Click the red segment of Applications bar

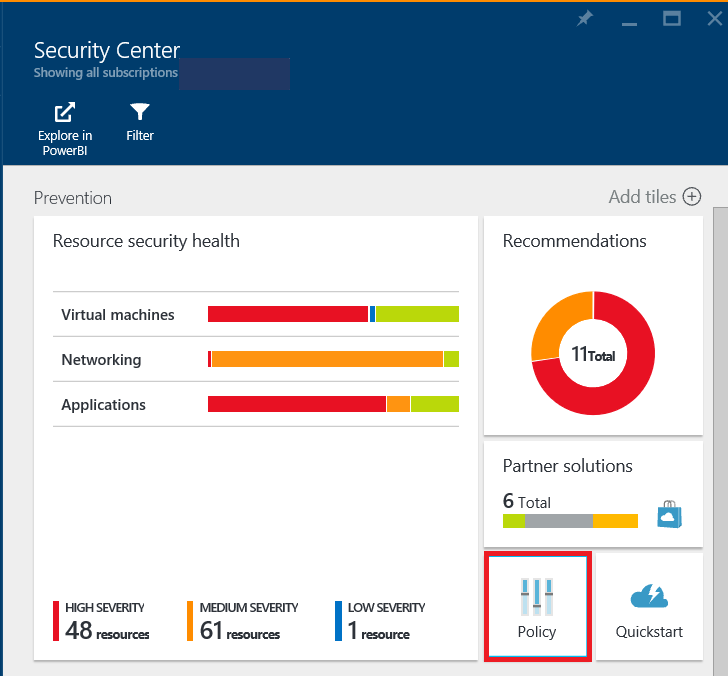297,404
